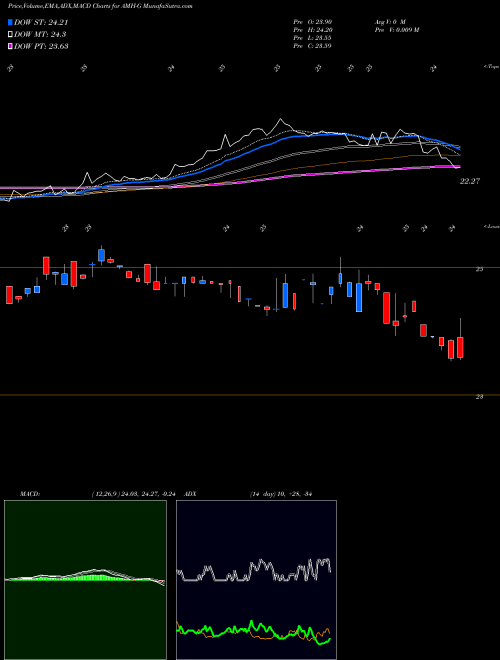The image size is (500, 660).
Task: Click the white DOW MT legend swatch
Action: click(10, 34)
